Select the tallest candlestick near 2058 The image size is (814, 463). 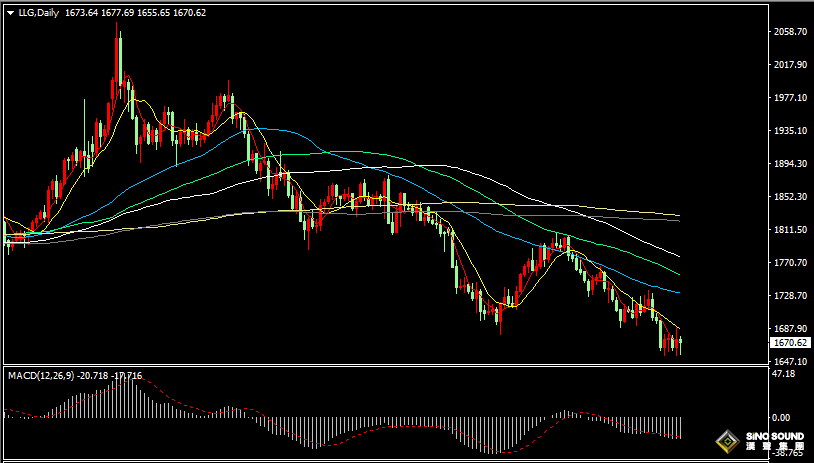click(x=116, y=62)
